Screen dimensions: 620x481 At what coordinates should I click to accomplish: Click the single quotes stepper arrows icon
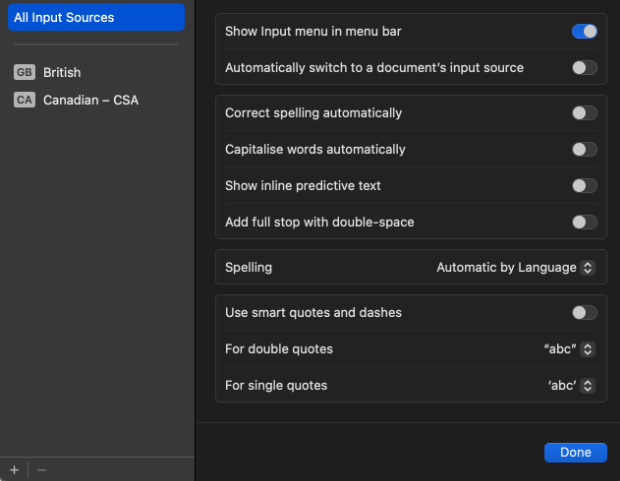pyautogui.click(x=588, y=385)
